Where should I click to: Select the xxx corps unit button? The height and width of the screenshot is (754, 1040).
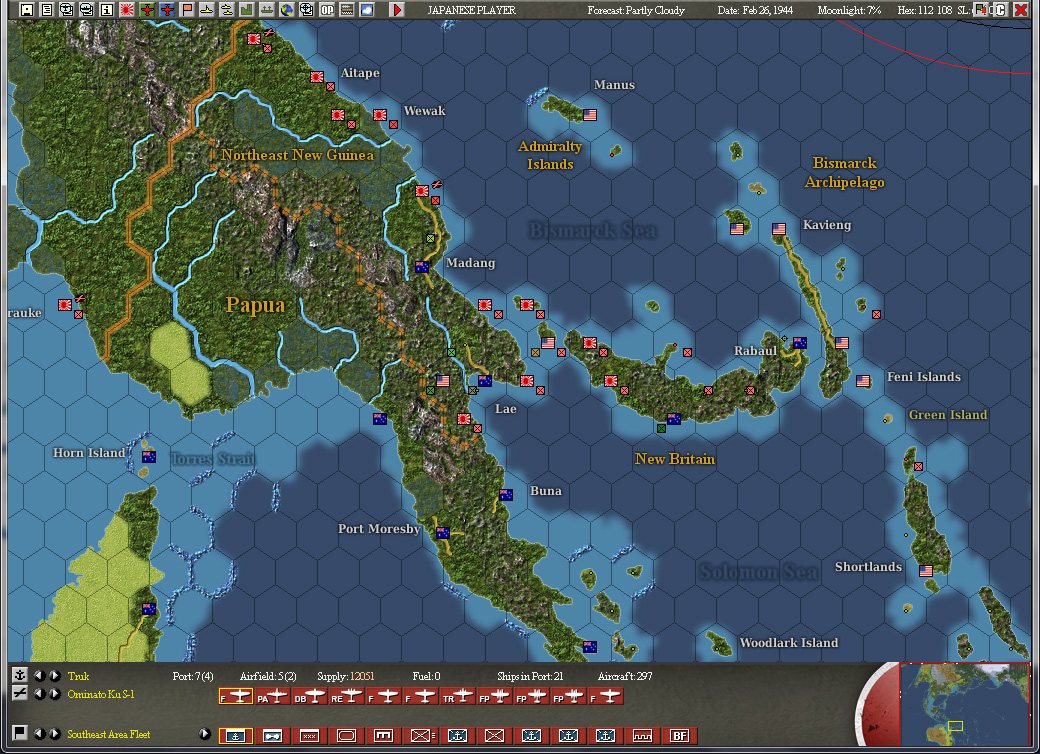[x=310, y=735]
